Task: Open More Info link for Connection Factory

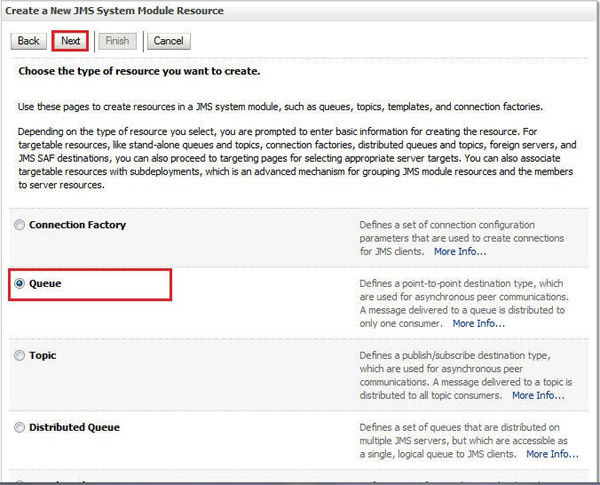Action: coord(460,251)
